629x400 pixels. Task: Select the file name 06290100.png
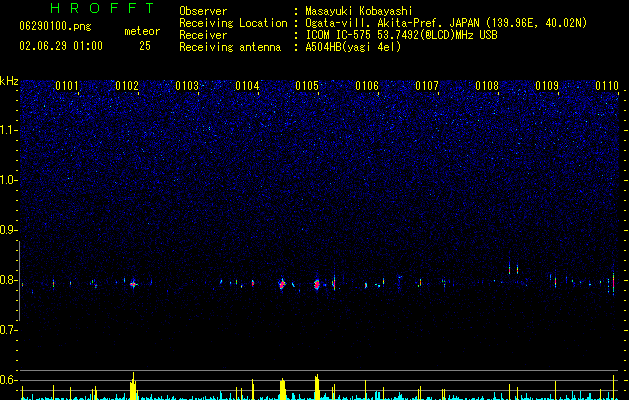[x=55, y=27]
